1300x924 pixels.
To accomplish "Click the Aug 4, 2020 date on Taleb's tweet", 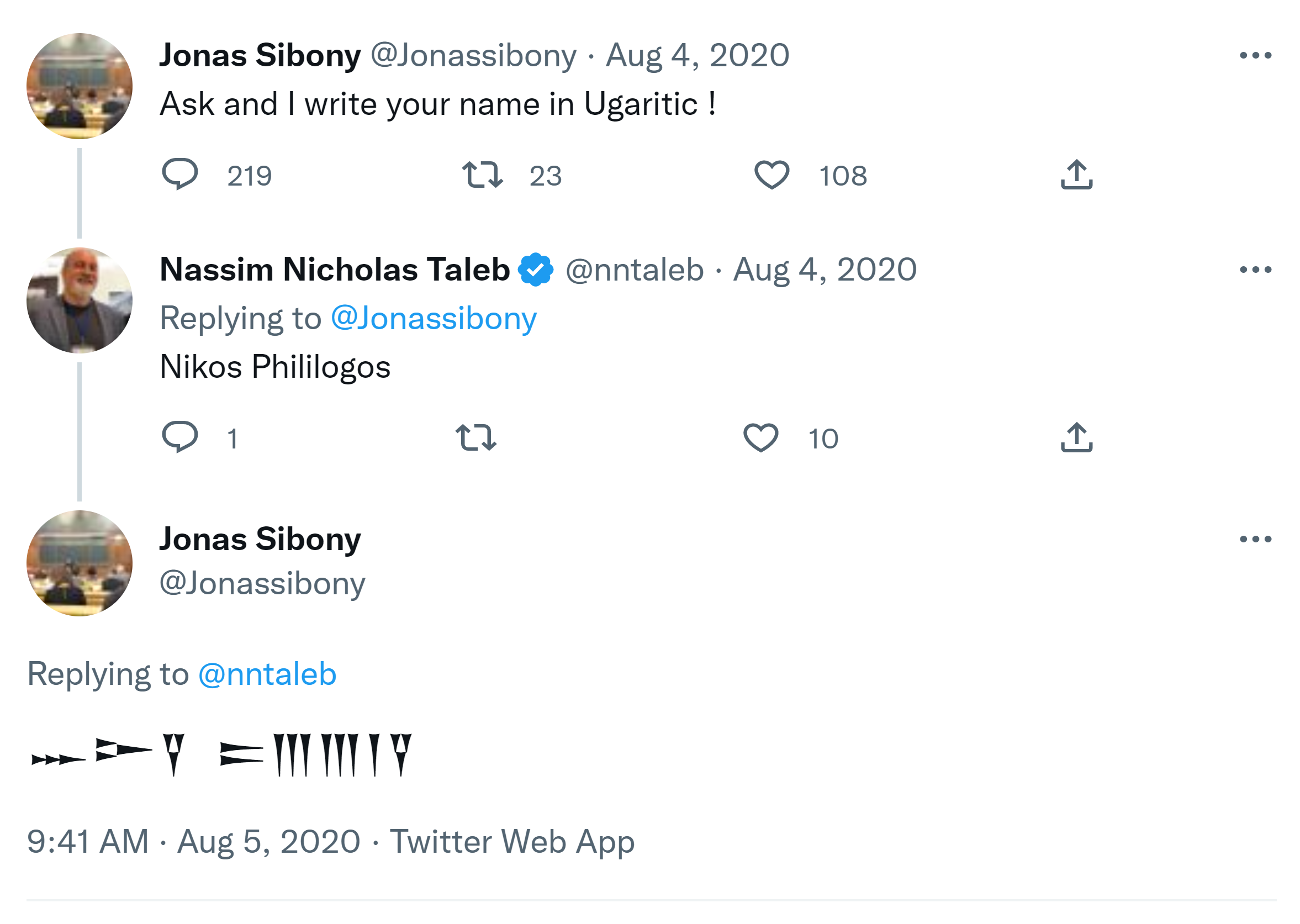I will pos(825,269).
